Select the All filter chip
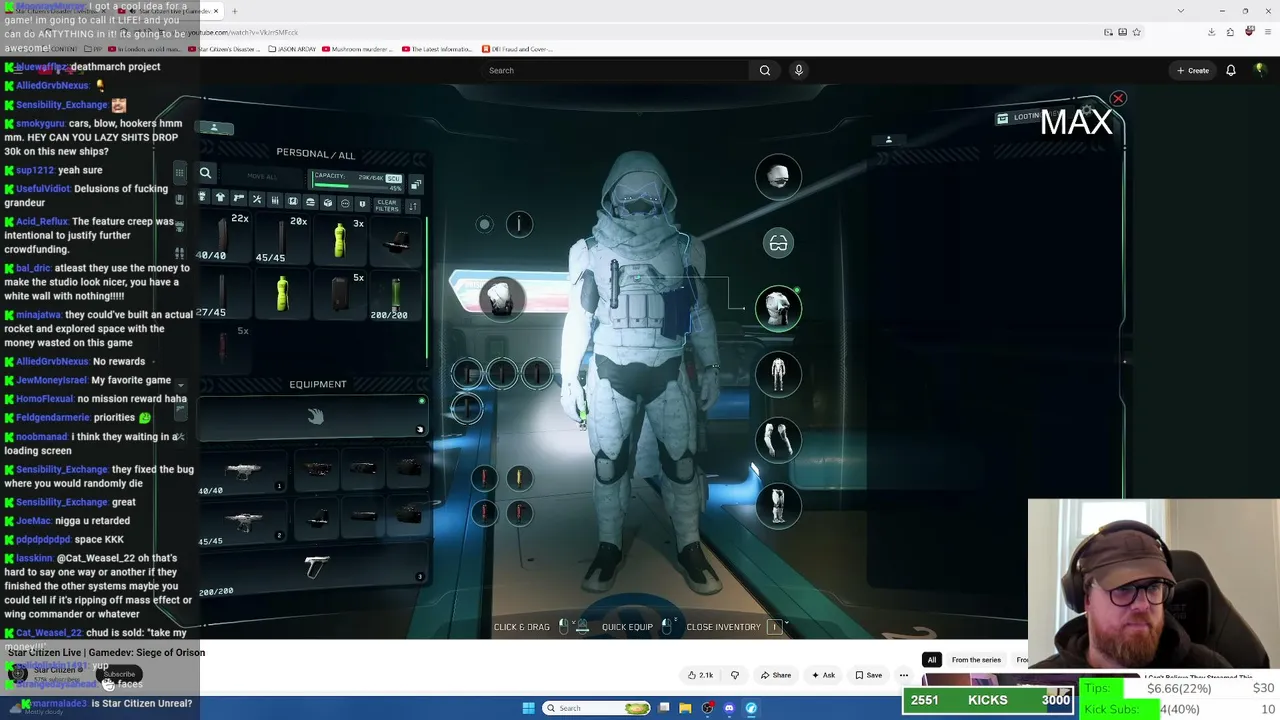1280x720 pixels. (x=932, y=660)
